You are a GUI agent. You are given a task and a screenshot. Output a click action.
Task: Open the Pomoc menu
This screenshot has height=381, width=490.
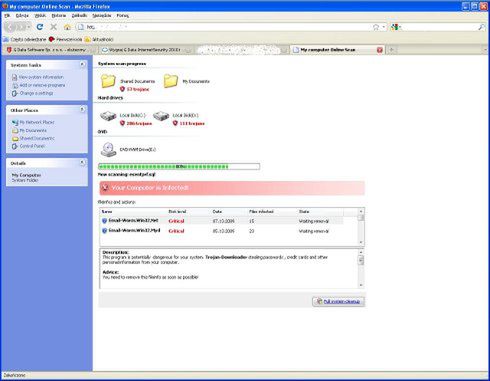coord(123,15)
